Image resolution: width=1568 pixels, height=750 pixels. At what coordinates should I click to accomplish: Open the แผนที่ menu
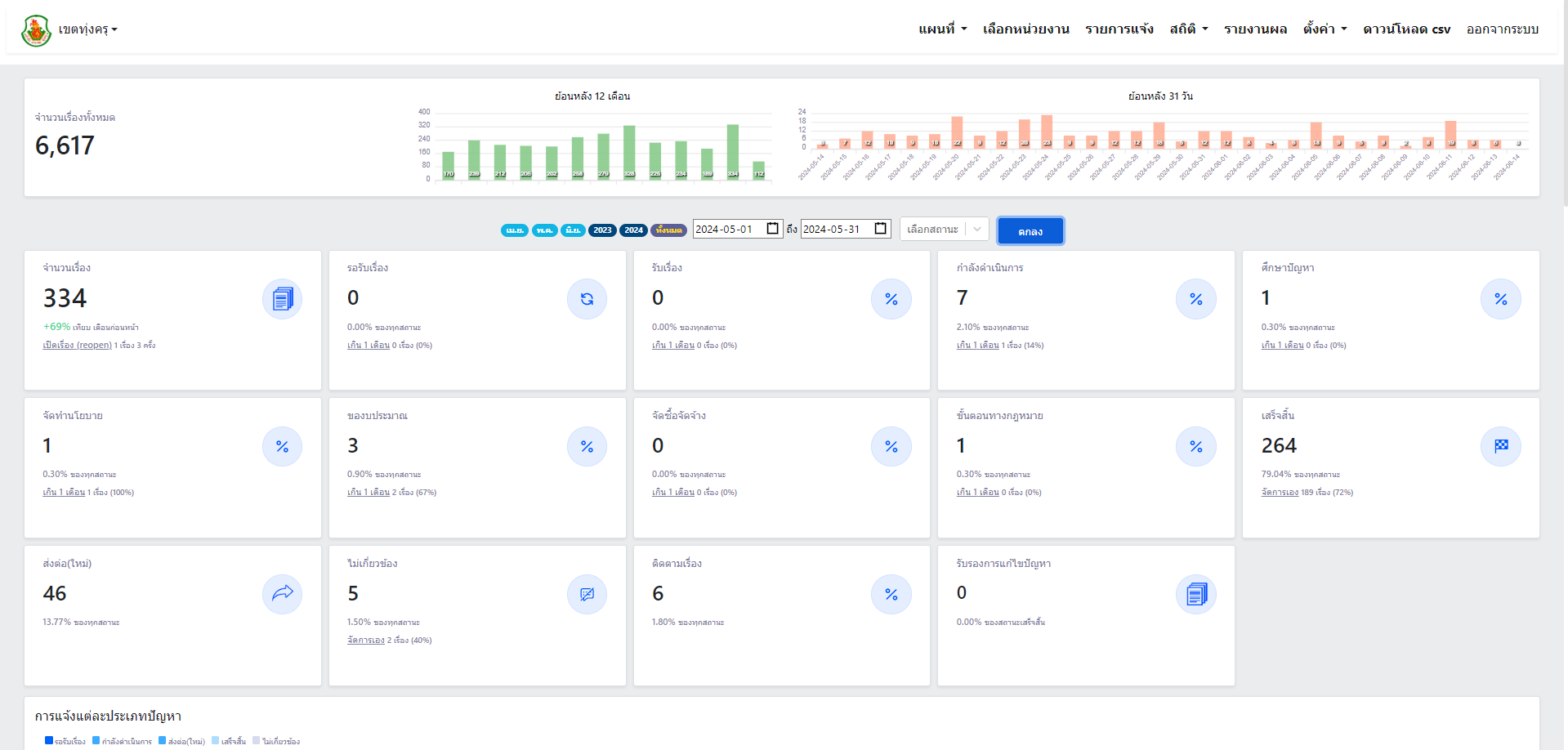click(942, 29)
